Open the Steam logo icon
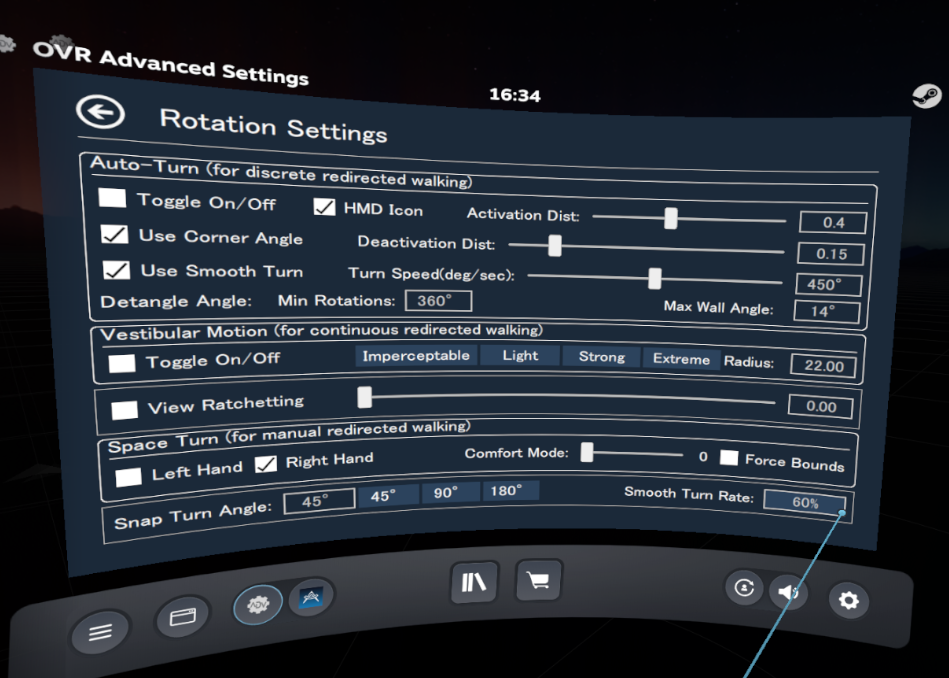Image resolution: width=949 pixels, height=678 pixels. [927, 96]
